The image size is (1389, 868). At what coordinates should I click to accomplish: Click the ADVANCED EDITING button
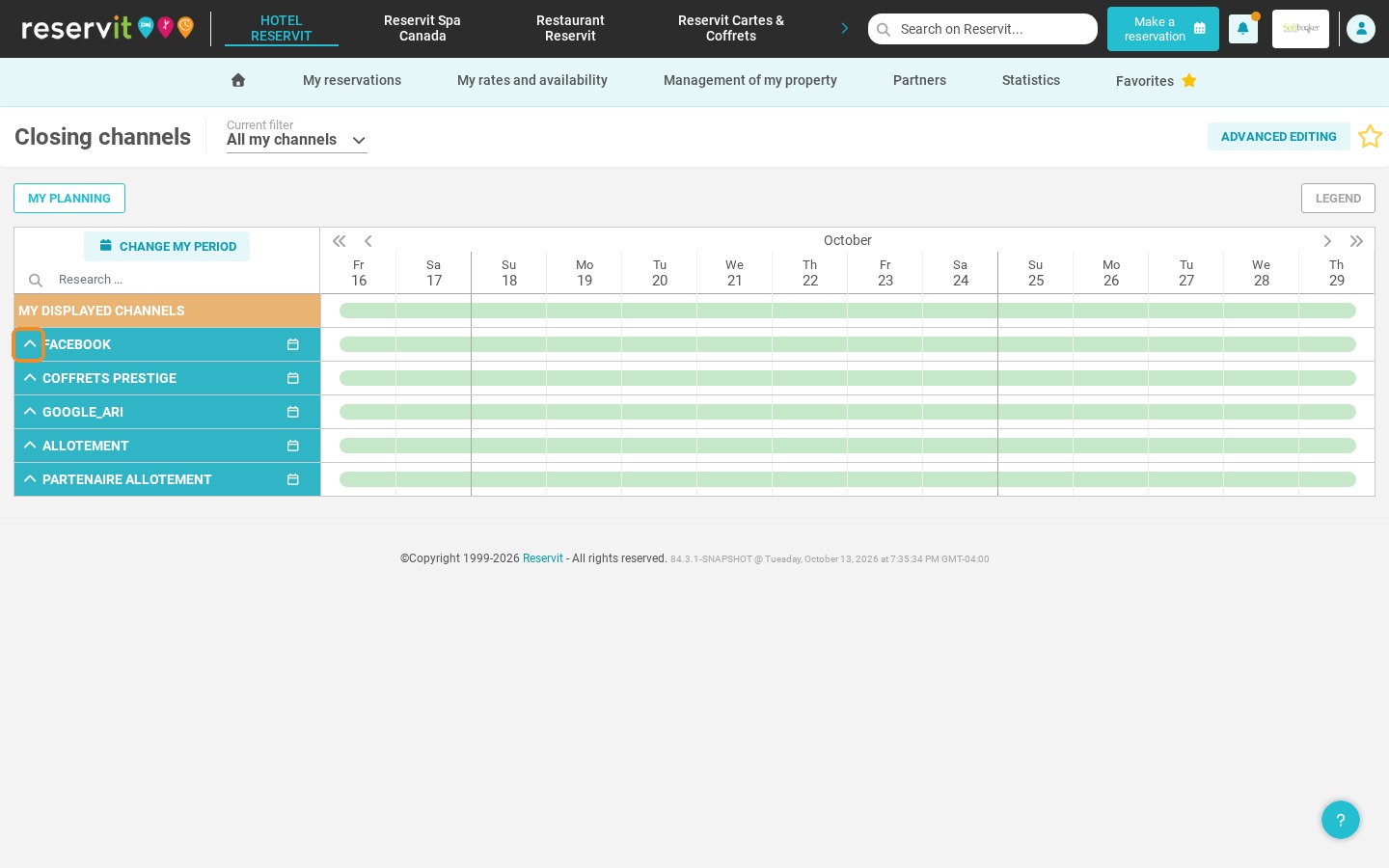click(x=1279, y=136)
